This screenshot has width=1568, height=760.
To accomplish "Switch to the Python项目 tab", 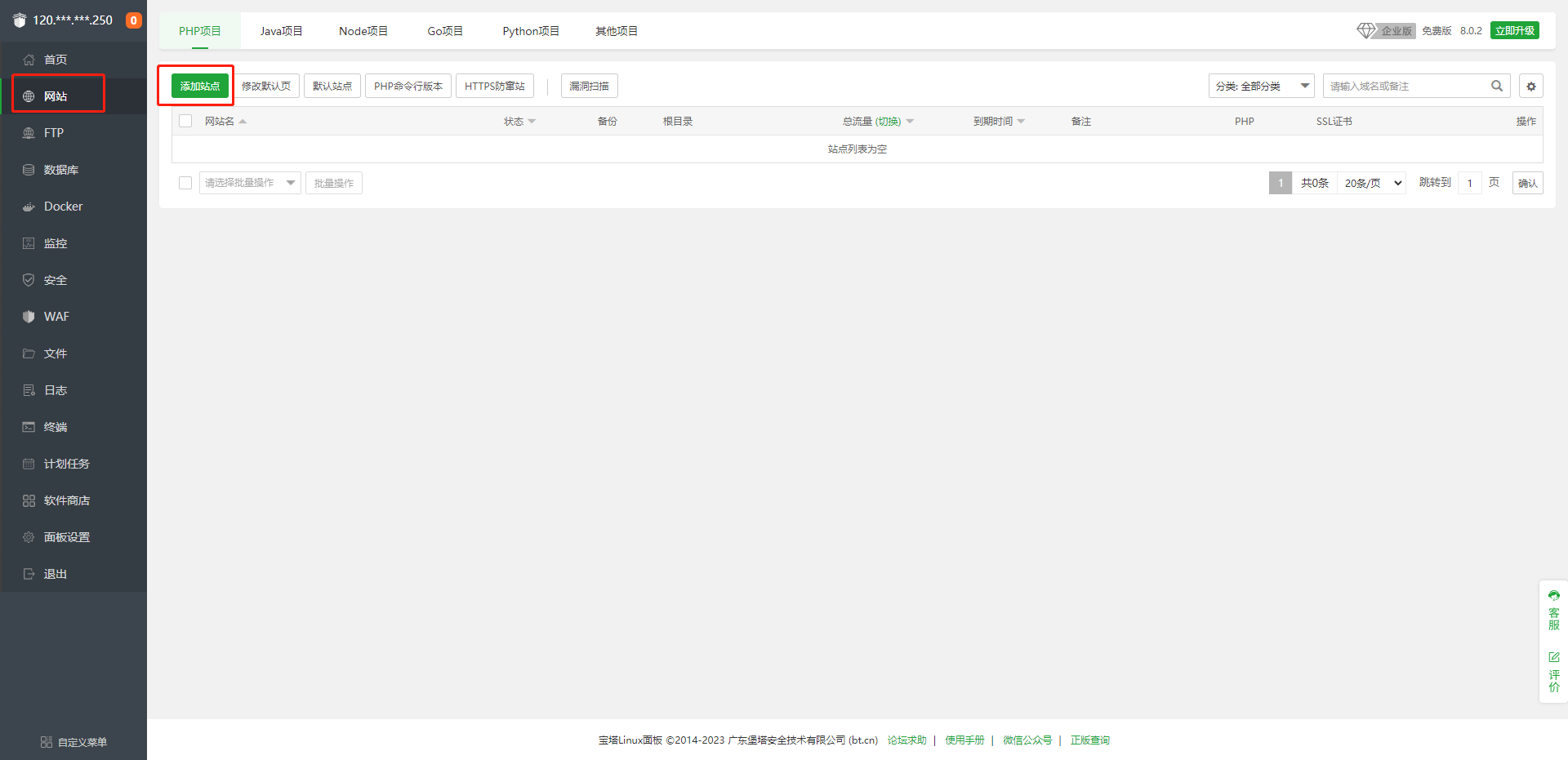I will pyautogui.click(x=531, y=31).
